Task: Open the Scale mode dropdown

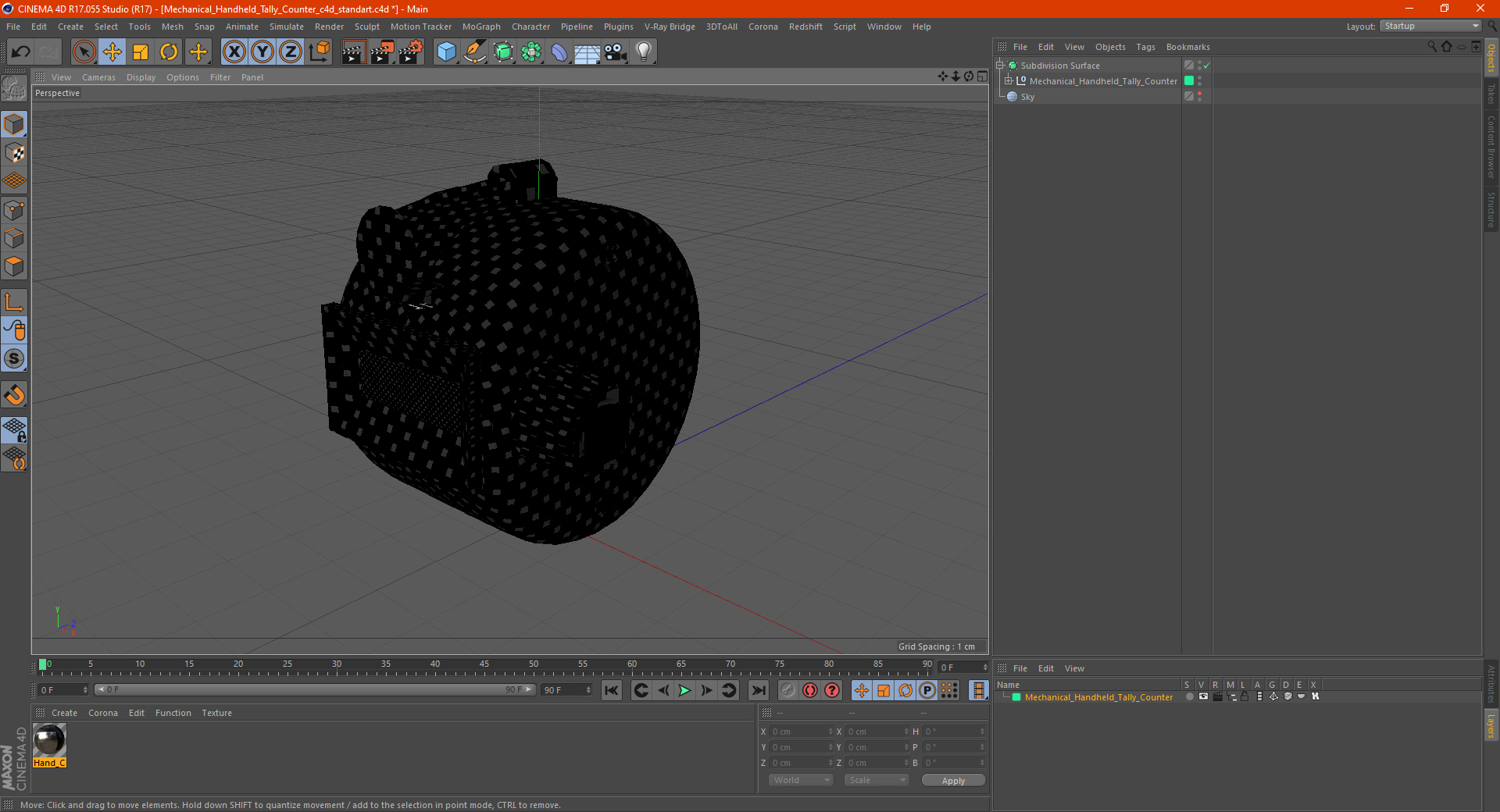Action: click(x=877, y=780)
